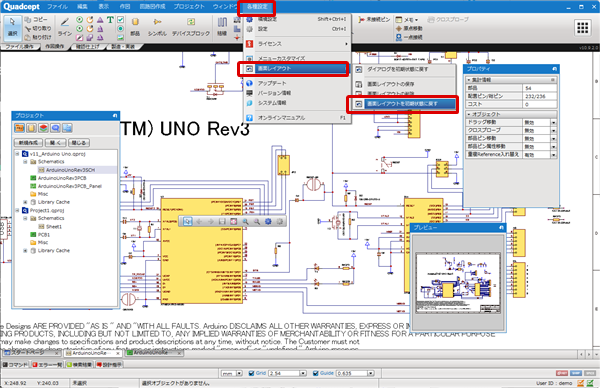600x388 pixels.
Task: Choose the ライン line drawing tool
Action: point(65,27)
